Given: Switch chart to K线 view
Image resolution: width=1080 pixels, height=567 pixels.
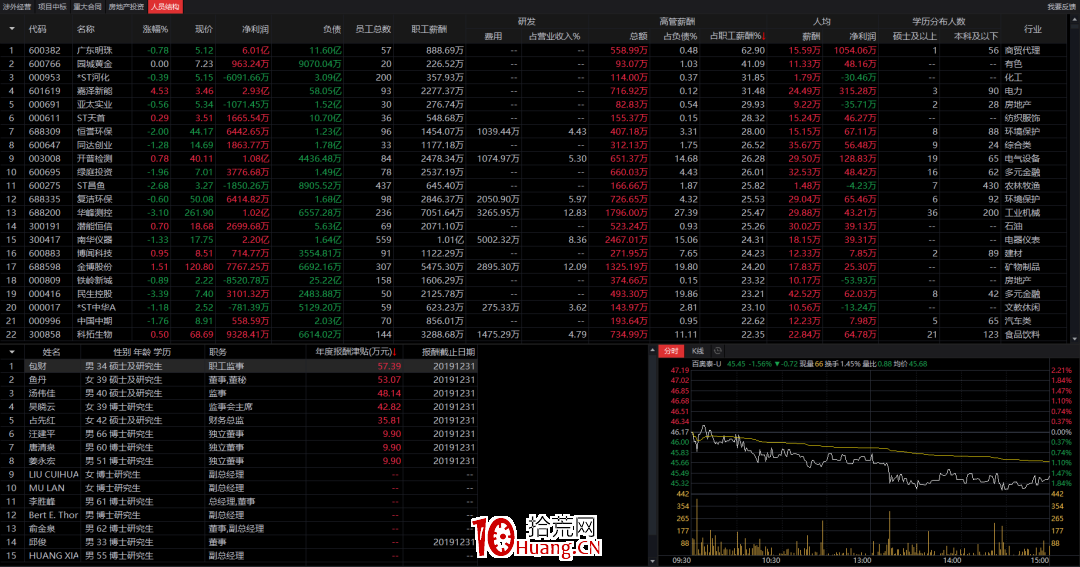Looking at the screenshot, I should (x=698, y=351).
